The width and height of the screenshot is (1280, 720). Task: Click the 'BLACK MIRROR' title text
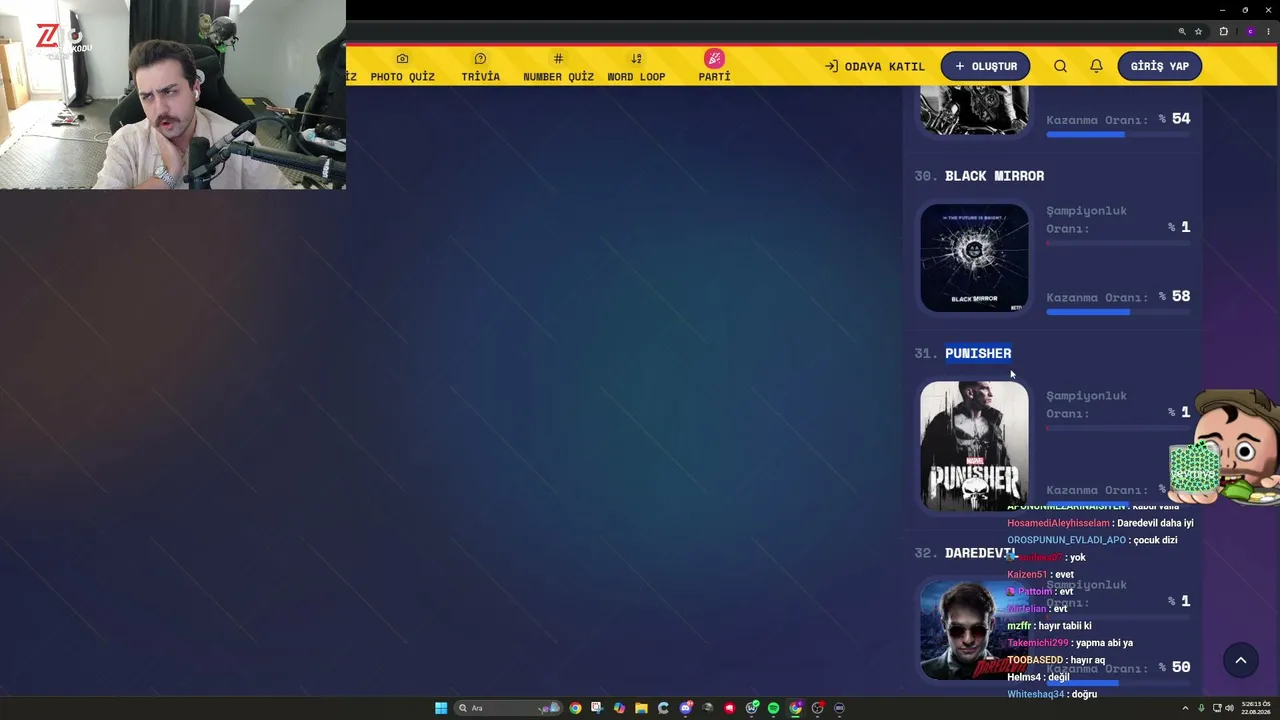[994, 176]
